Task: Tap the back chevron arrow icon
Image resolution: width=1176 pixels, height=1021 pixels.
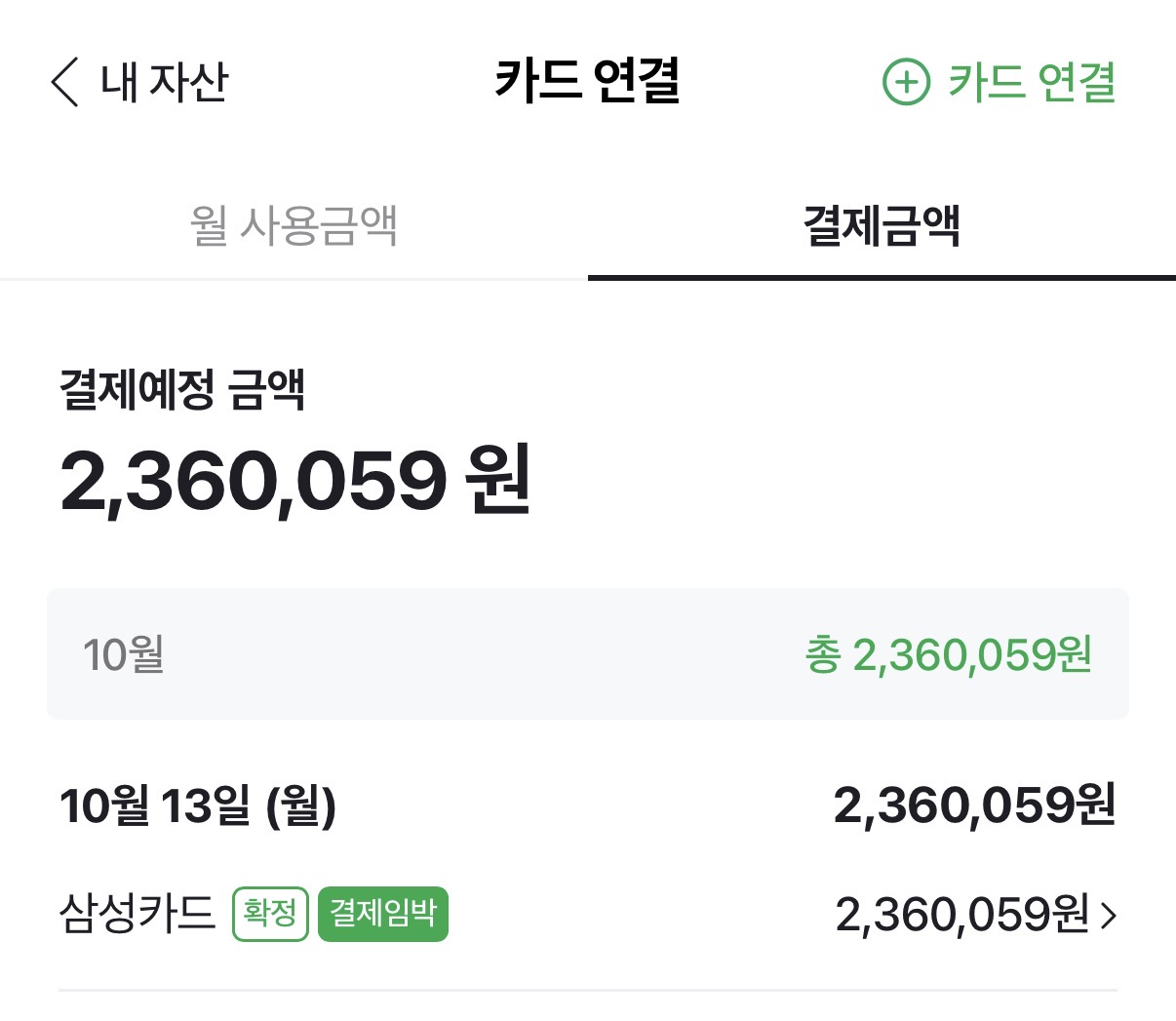Action: point(64,82)
